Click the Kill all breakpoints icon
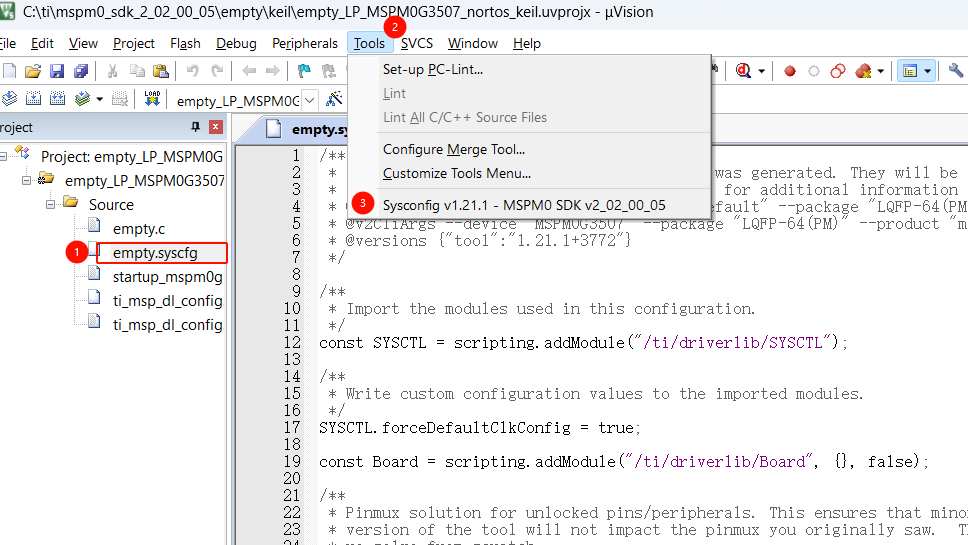 point(862,71)
